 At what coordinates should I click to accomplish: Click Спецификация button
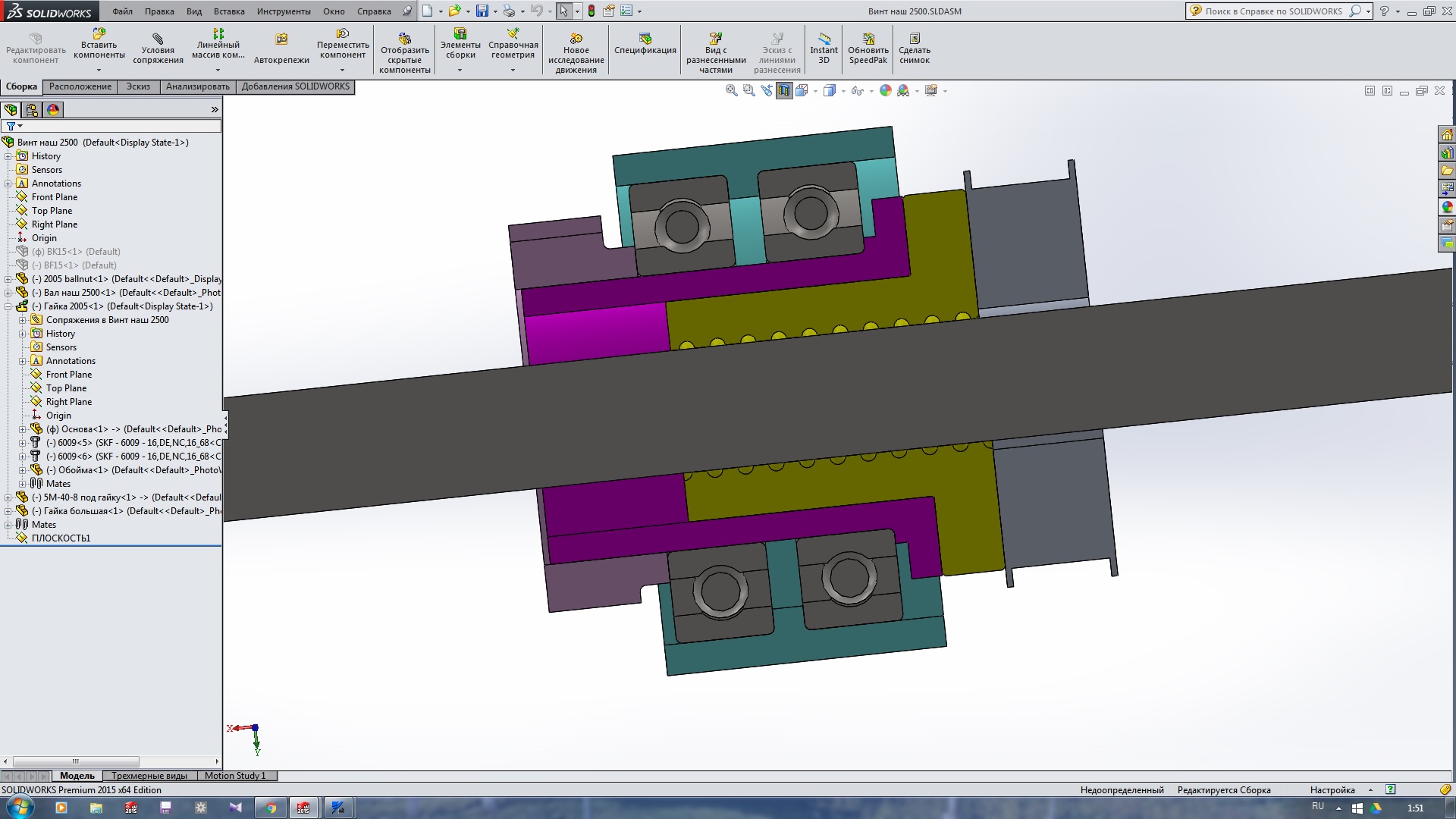pos(645,44)
